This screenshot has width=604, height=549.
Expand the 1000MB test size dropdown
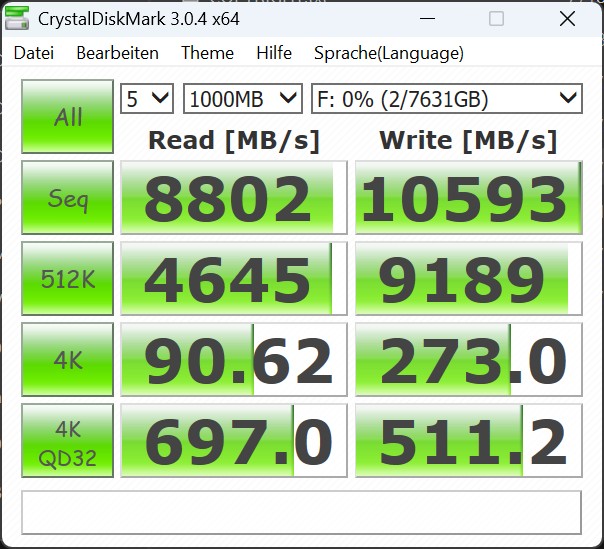242,98
